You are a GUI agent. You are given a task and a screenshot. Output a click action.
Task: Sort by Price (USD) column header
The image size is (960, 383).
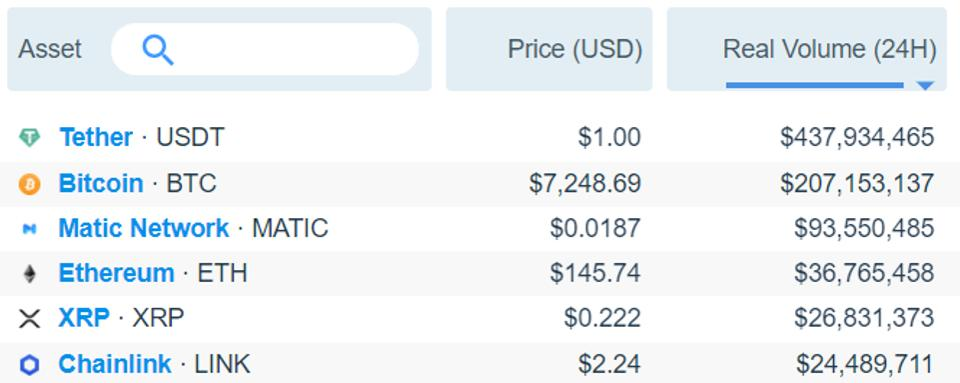(x=575, y=50)
